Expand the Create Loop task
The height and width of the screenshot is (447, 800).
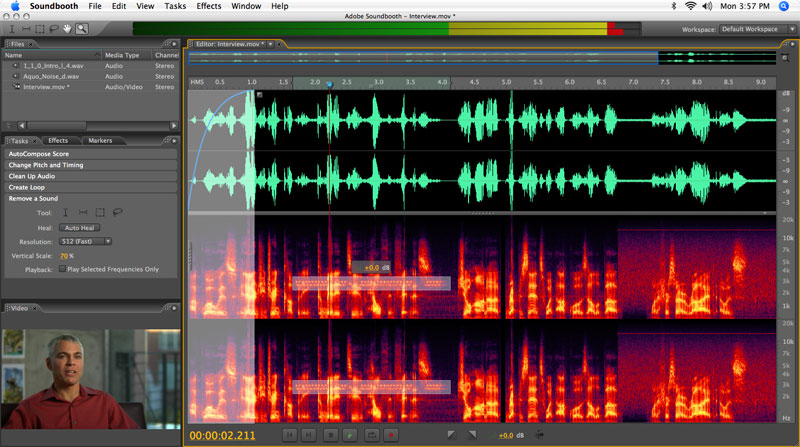point(91,187)
